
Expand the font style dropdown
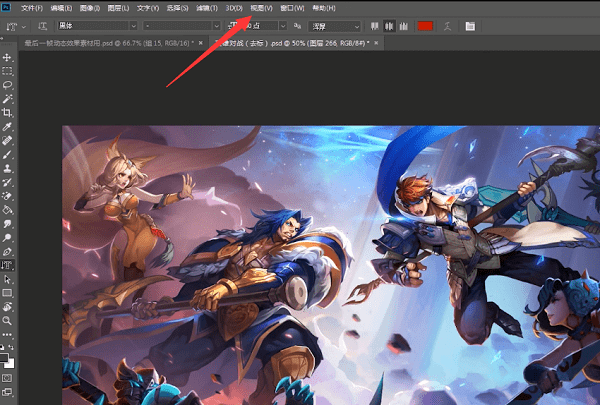(180, 25)
